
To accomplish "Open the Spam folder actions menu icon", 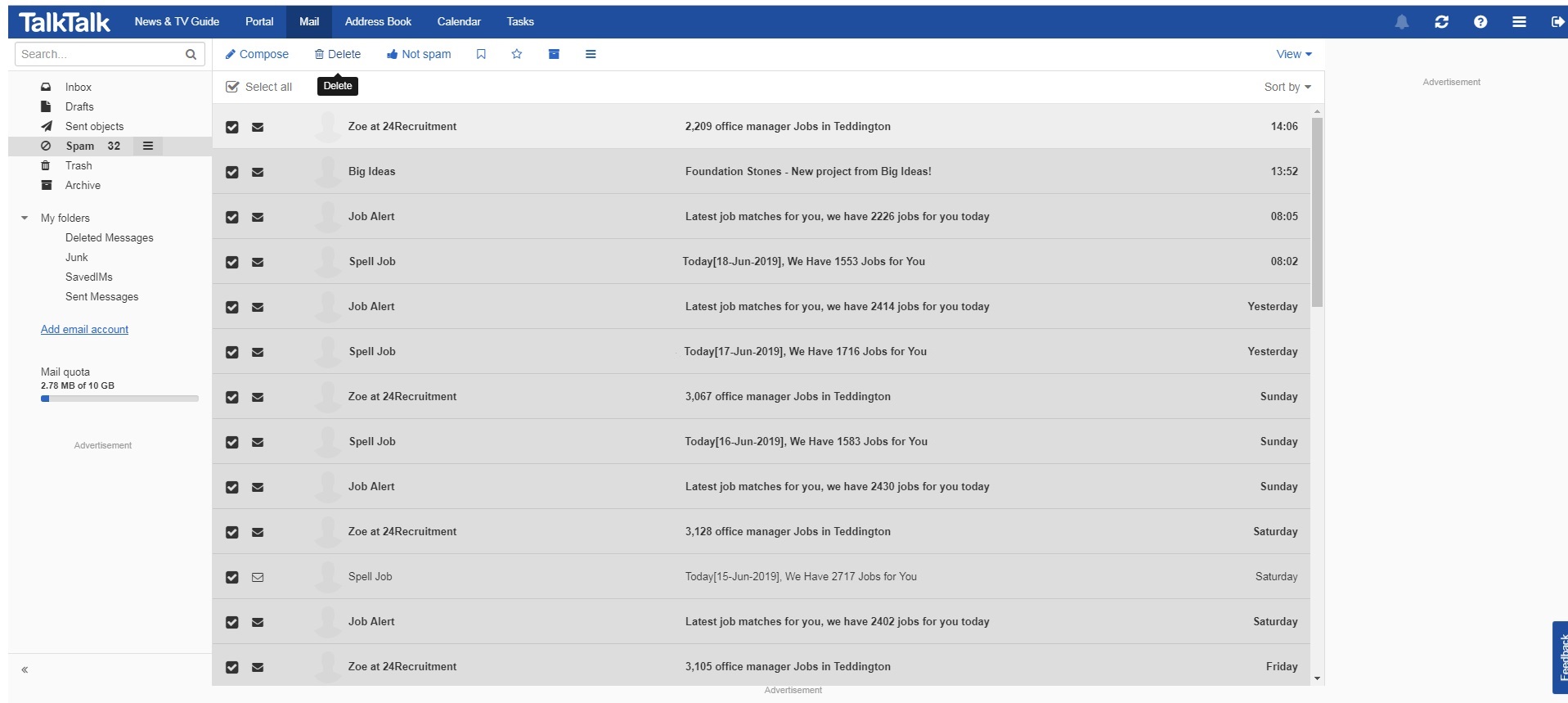I will point(148,146).
